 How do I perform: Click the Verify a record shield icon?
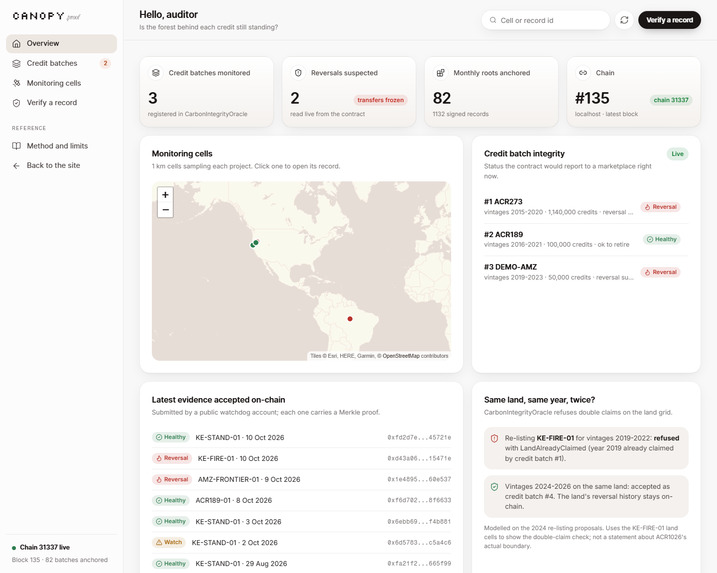point(16,103)
